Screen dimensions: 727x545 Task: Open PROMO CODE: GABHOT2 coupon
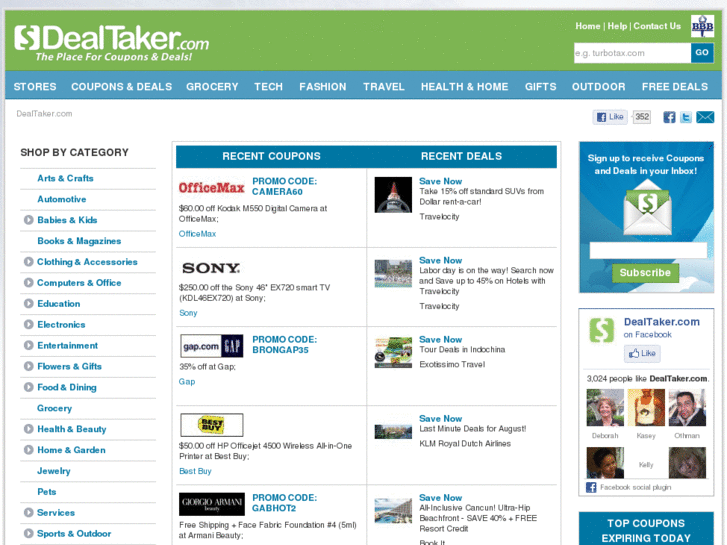[285, 503]
